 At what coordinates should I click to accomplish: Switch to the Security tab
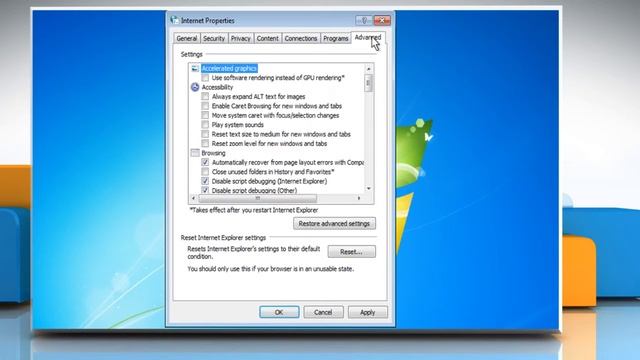tap(214, 38)
